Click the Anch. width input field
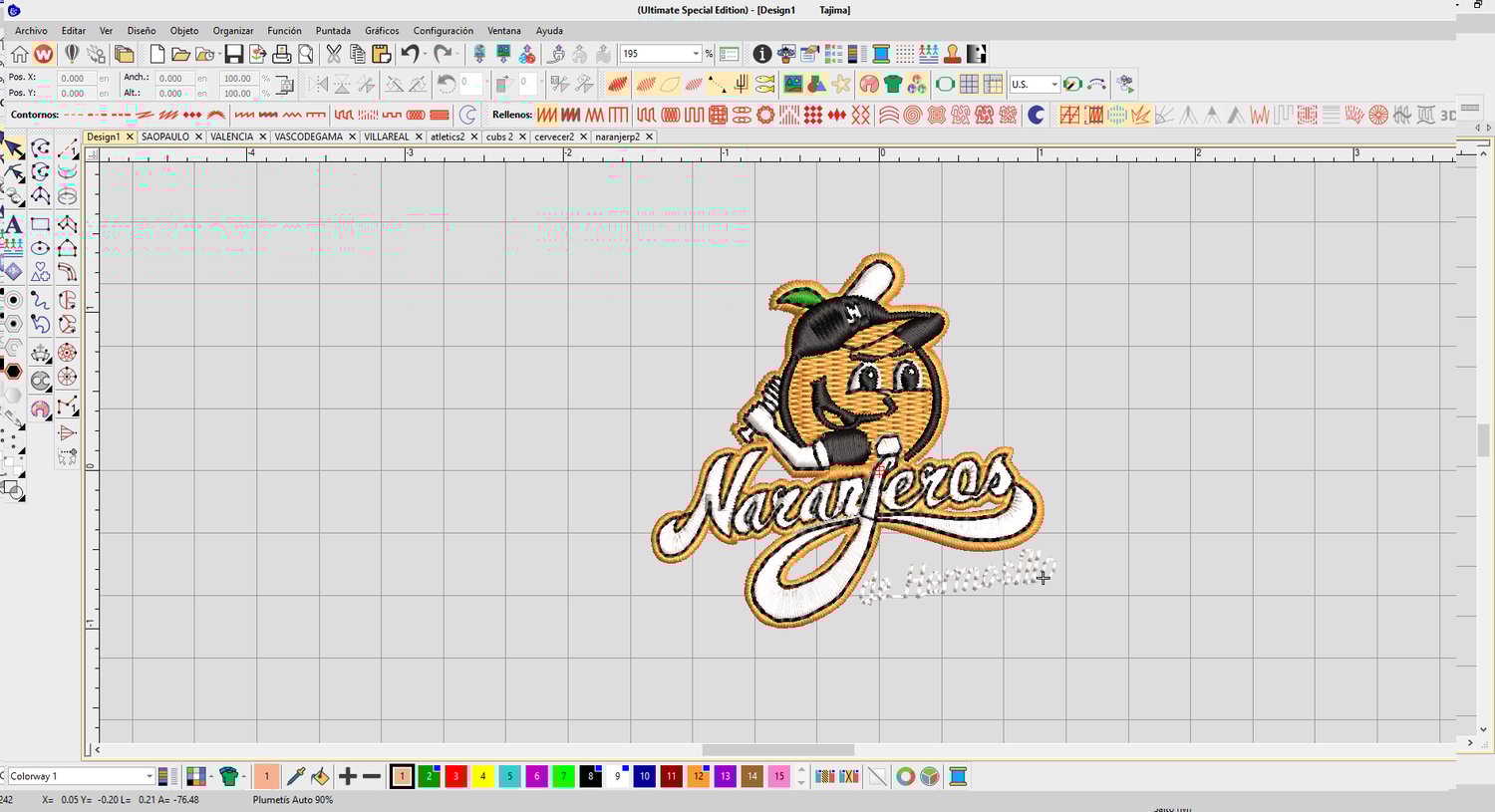This screenshot has width=1495, height=812. (x=173, y=78)
